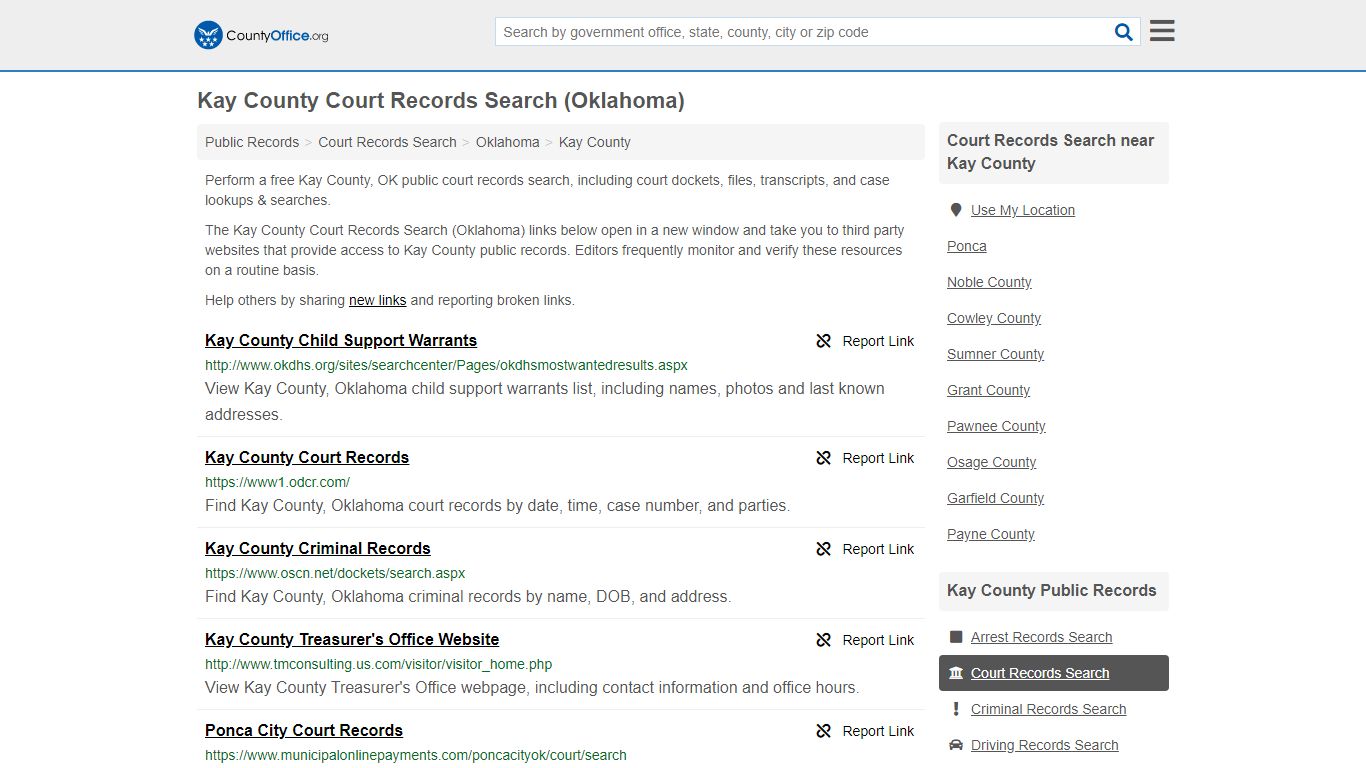Click Use My Location
1366x768 pixels.
click(x=1022, y=210)
